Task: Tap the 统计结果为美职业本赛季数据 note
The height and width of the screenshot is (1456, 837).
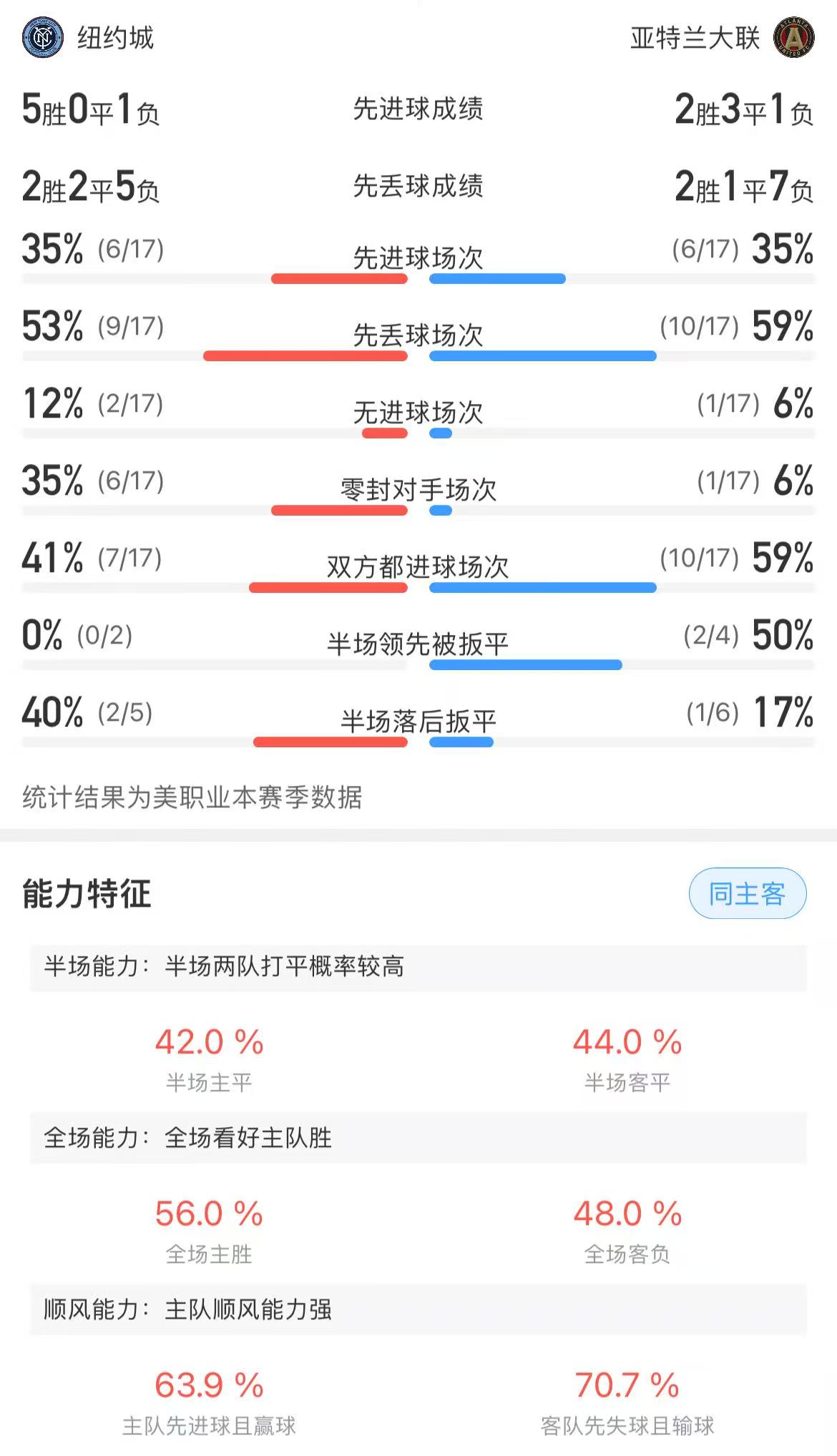Action: tap(192, 797)
